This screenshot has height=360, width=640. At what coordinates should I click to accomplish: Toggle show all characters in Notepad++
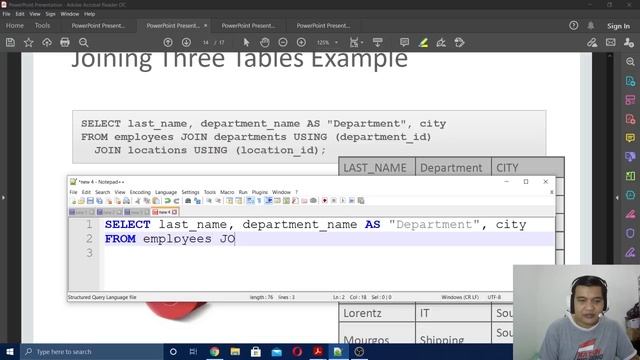coord(259,200)
